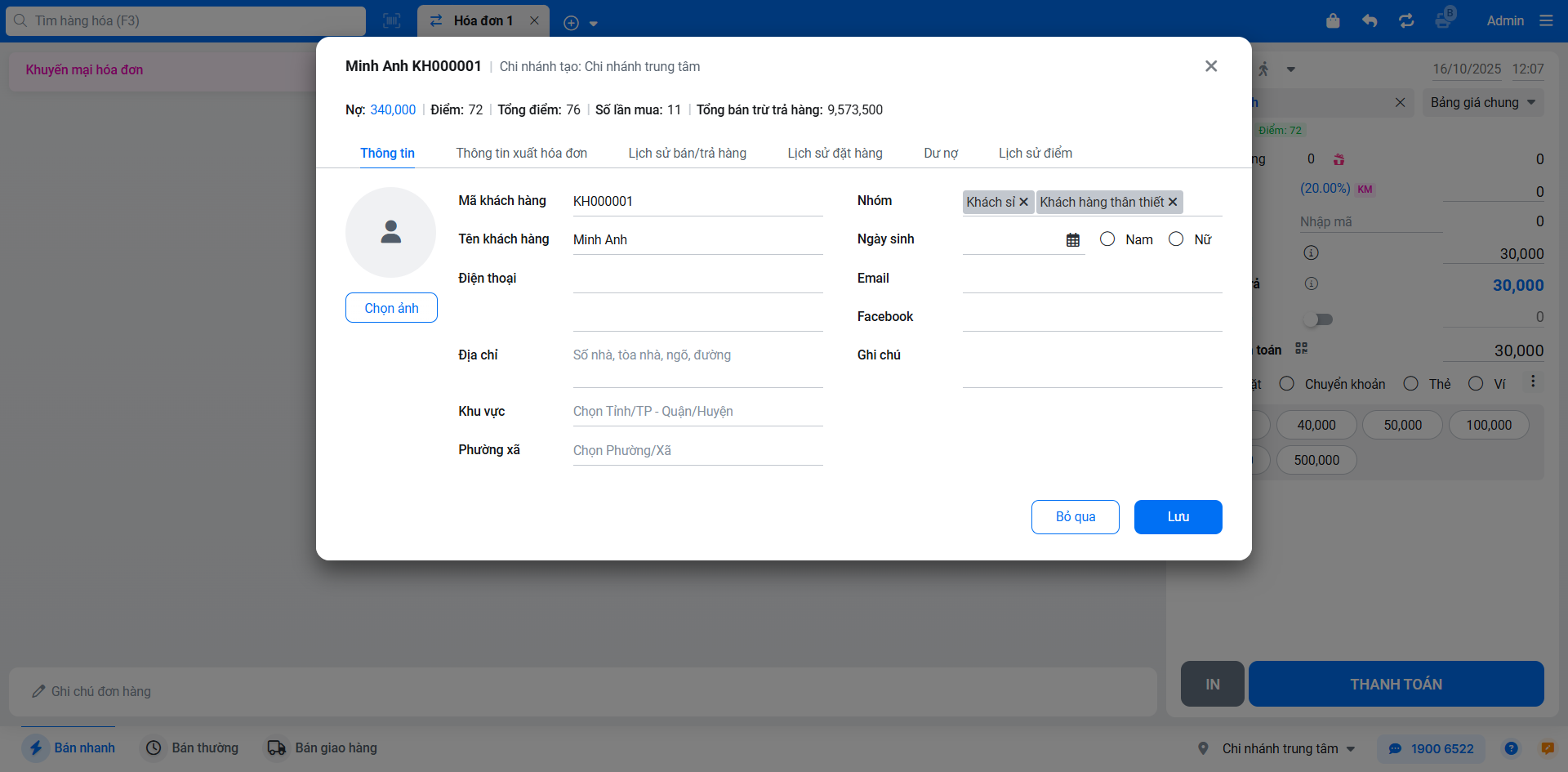
Task: Click the info icon beside blue 30,000
Action: coord(1311,283)
